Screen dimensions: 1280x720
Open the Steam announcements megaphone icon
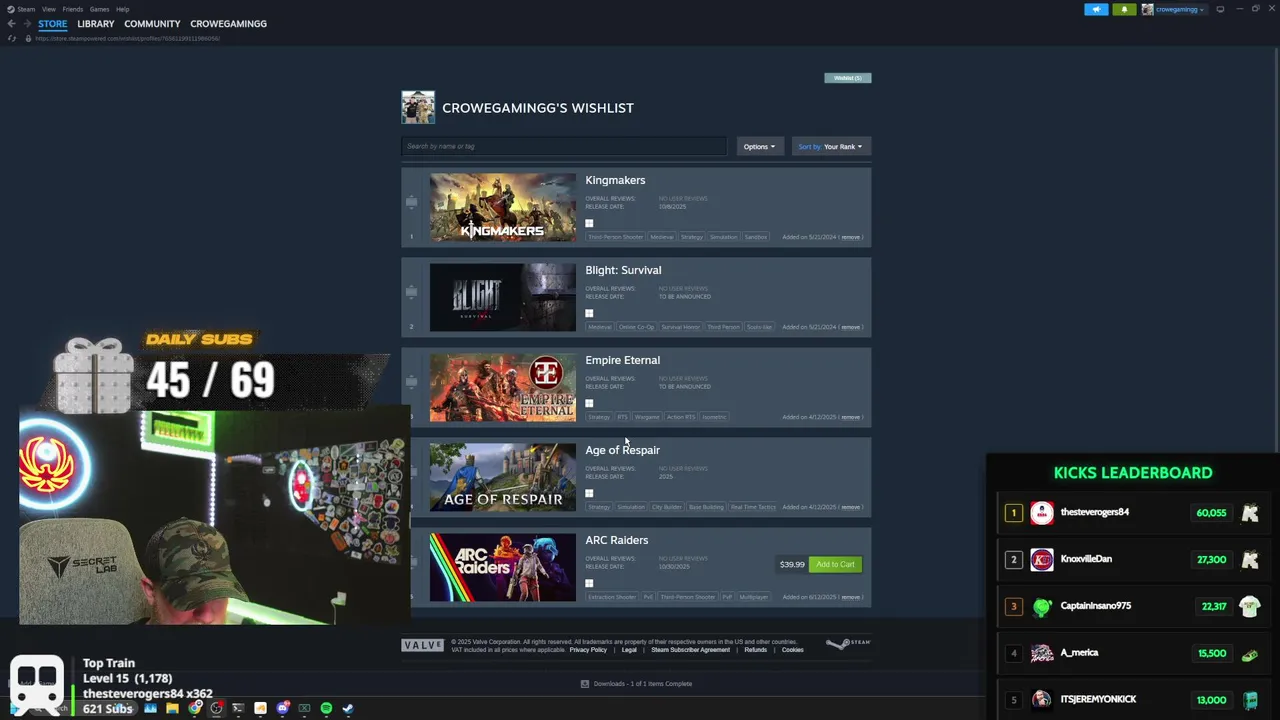(x=1096, y=9)
